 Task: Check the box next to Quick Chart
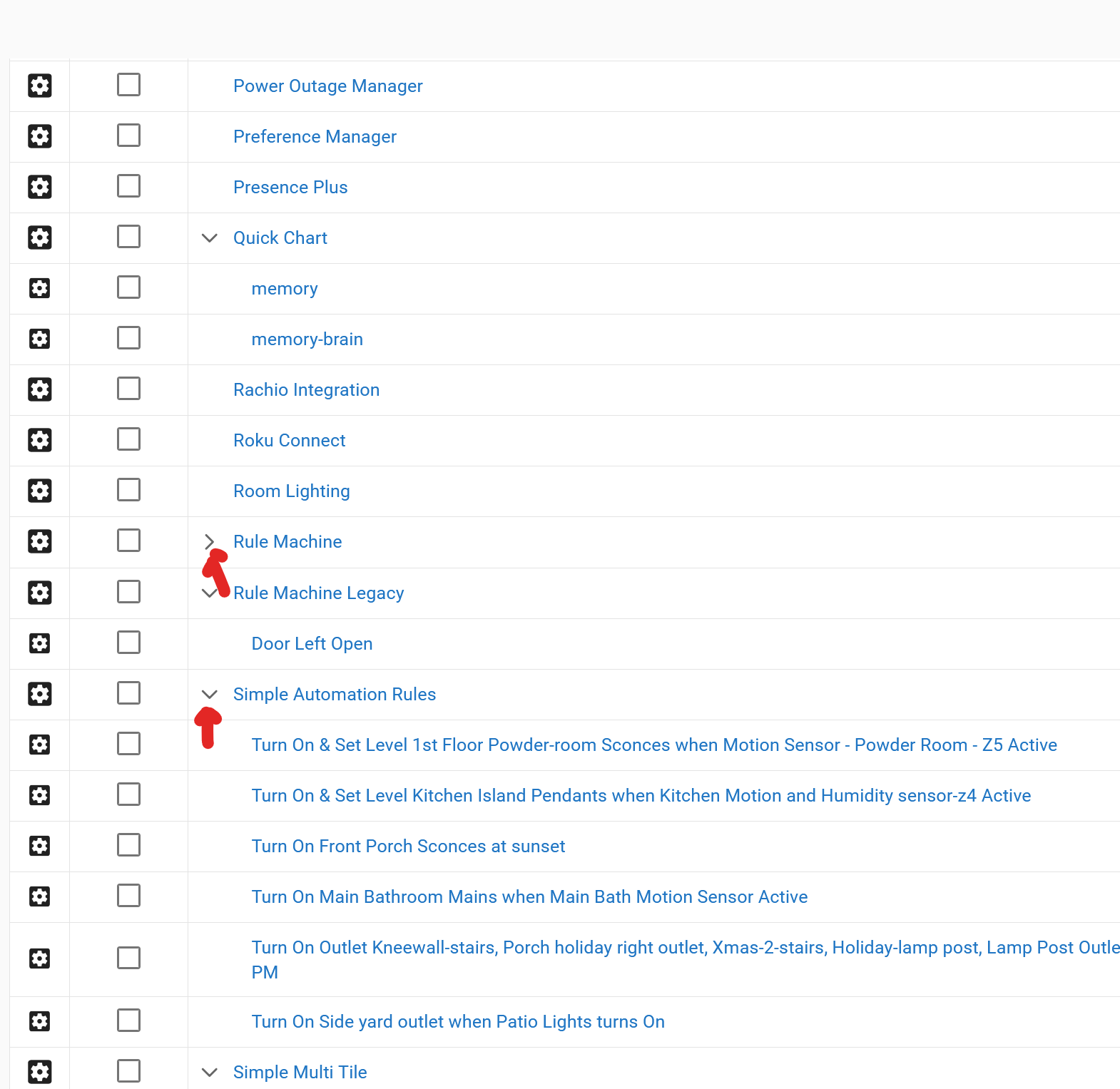pyautogui.click(x=128, y=237)
